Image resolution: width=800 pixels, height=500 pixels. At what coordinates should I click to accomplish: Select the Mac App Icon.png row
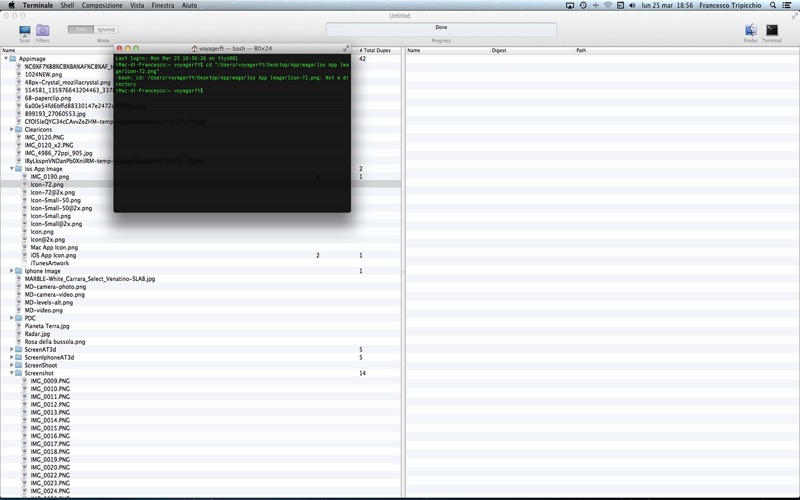(200, 247)
